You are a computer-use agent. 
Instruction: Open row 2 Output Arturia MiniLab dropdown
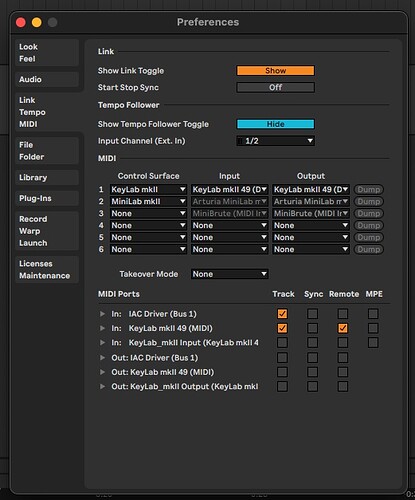(311, 201)
